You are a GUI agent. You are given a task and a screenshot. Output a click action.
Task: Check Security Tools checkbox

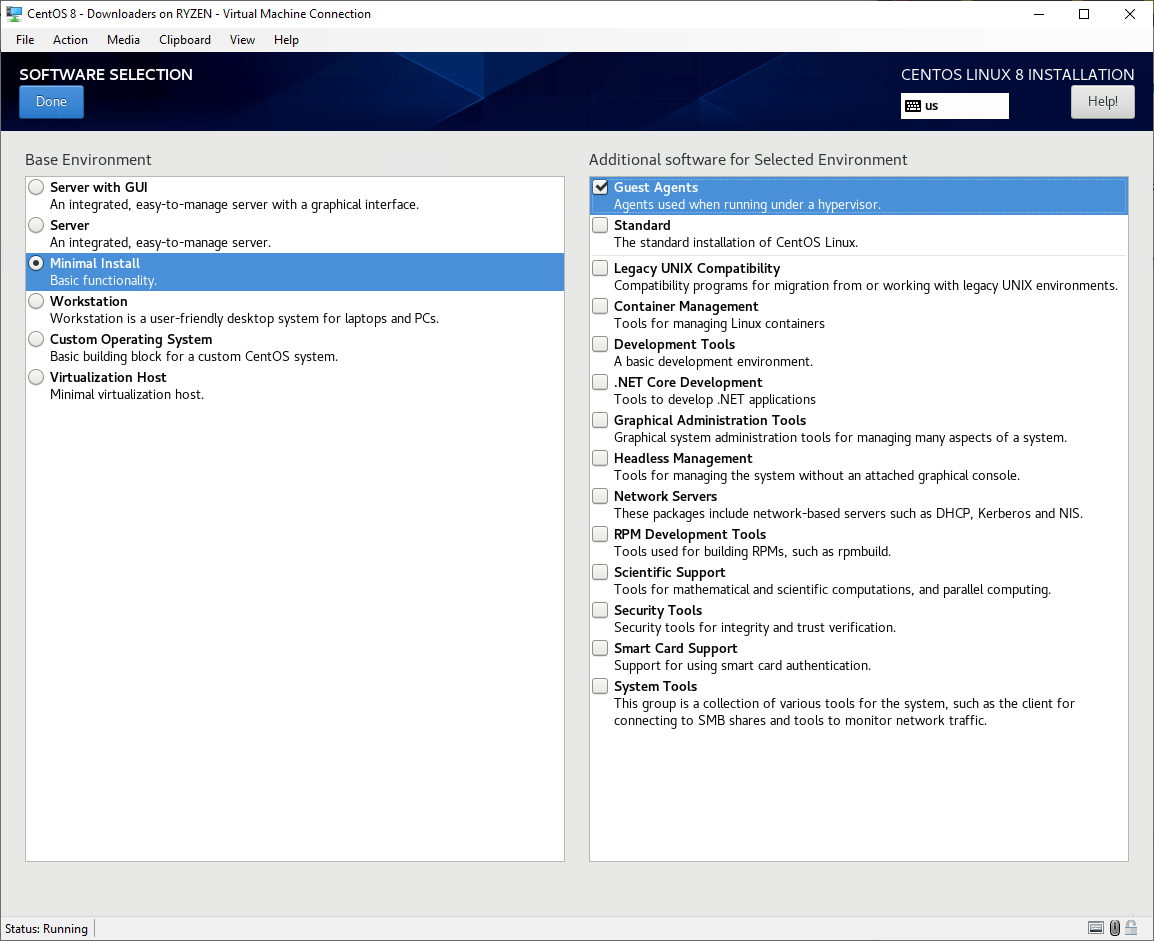[601, 610]
